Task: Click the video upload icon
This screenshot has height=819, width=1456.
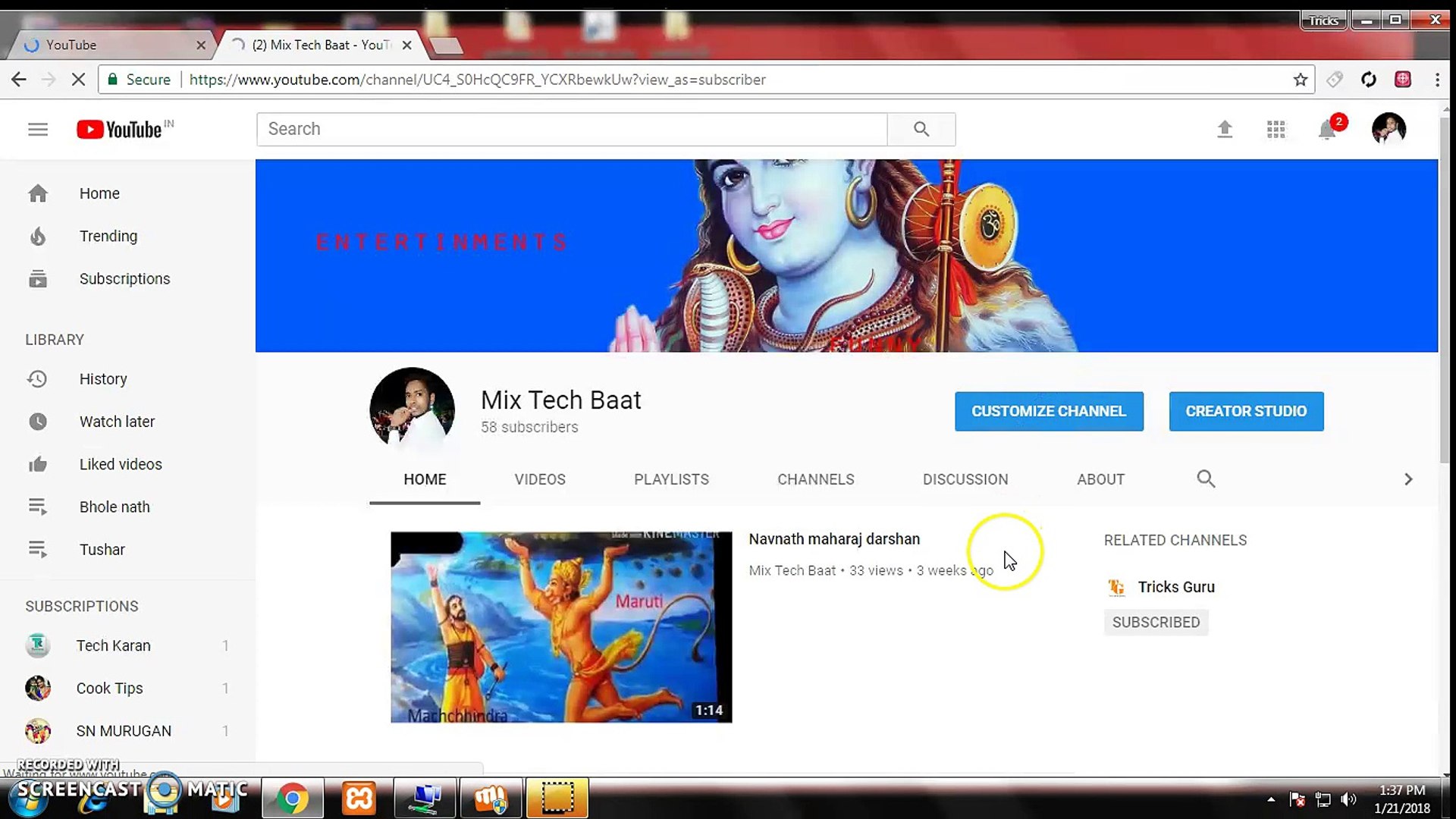Action: coord(1225,129)
